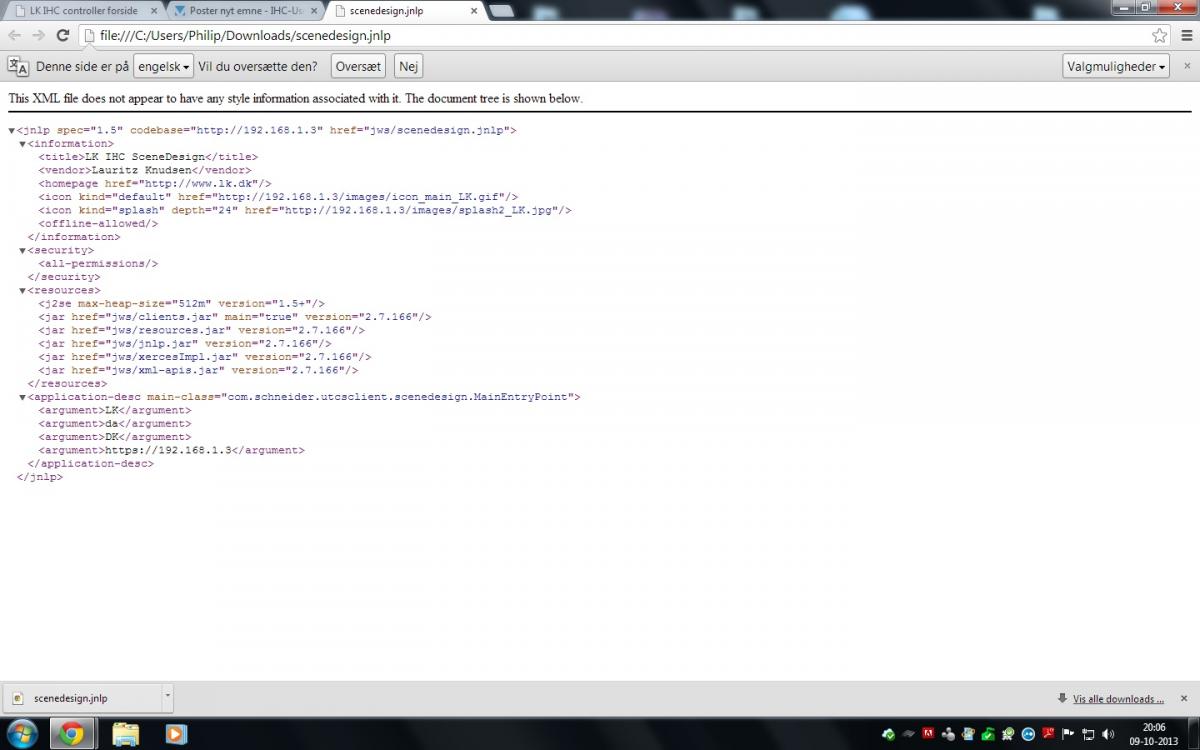Open the scenedesign.jnlp download item arrow menu

[167, 698]
